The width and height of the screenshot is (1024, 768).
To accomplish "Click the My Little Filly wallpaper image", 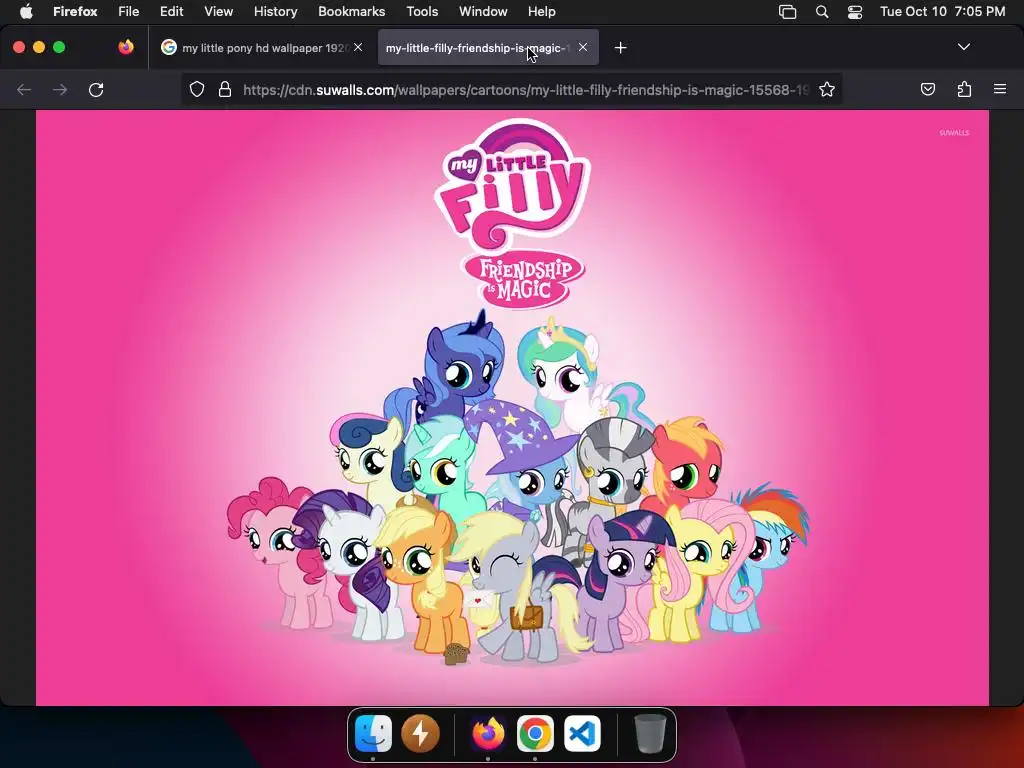I will coord(512,408).
